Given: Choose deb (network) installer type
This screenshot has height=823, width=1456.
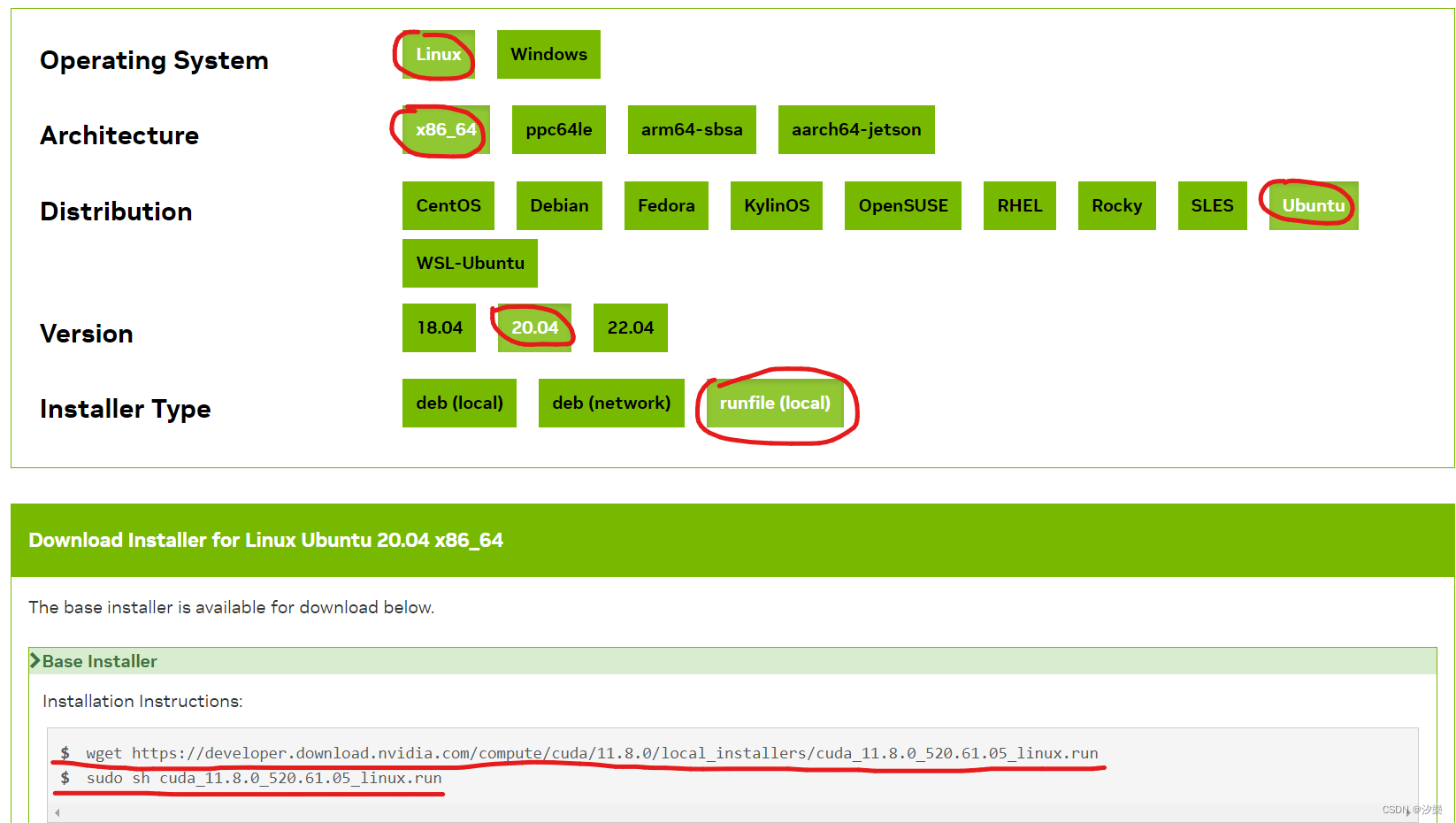Looking at the screenshot, I should (x=611, y=403).
